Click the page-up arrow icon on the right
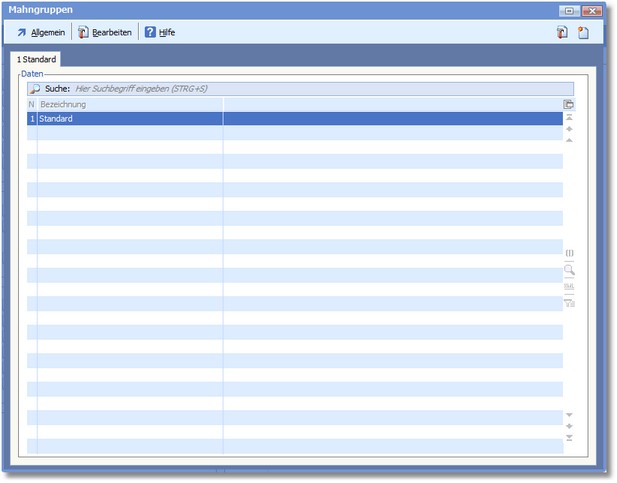The height and width of the screenshot is (483, 617). pyautogui.click(x=569, y=129)
